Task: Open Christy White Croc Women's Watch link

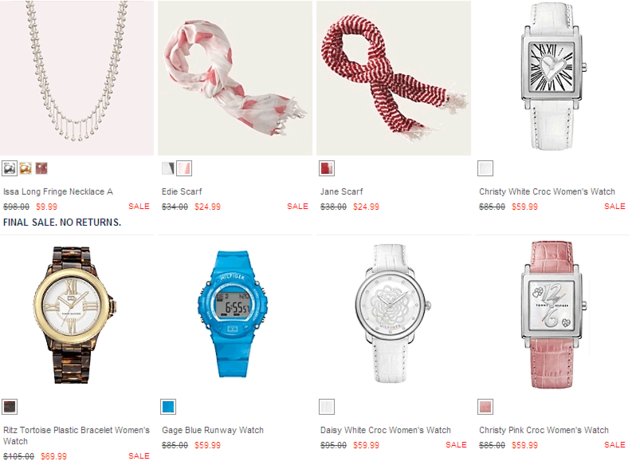Action: coord(547,191)
